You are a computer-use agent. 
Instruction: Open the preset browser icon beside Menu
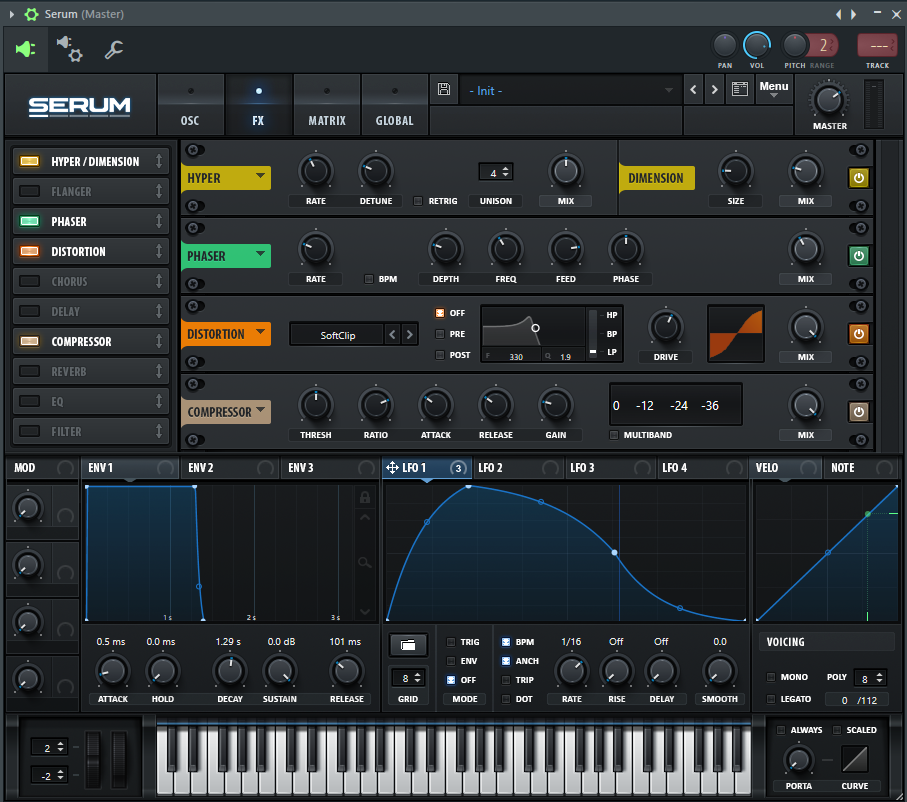[x=739, y=89]
